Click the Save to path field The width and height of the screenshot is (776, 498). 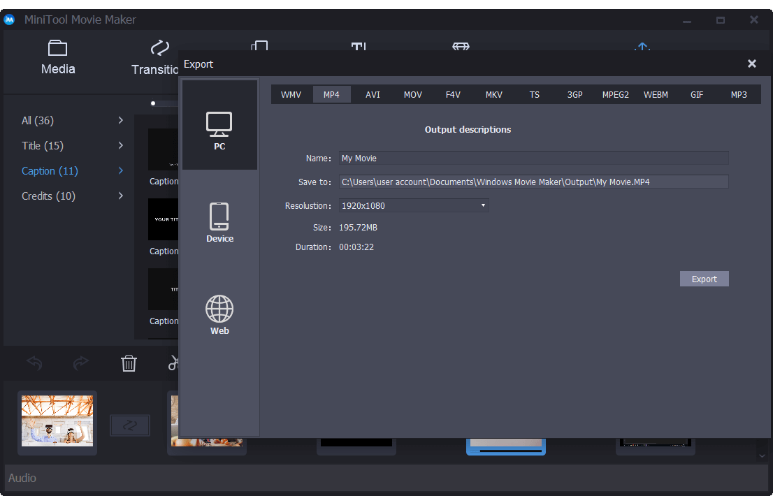(534, 182)
